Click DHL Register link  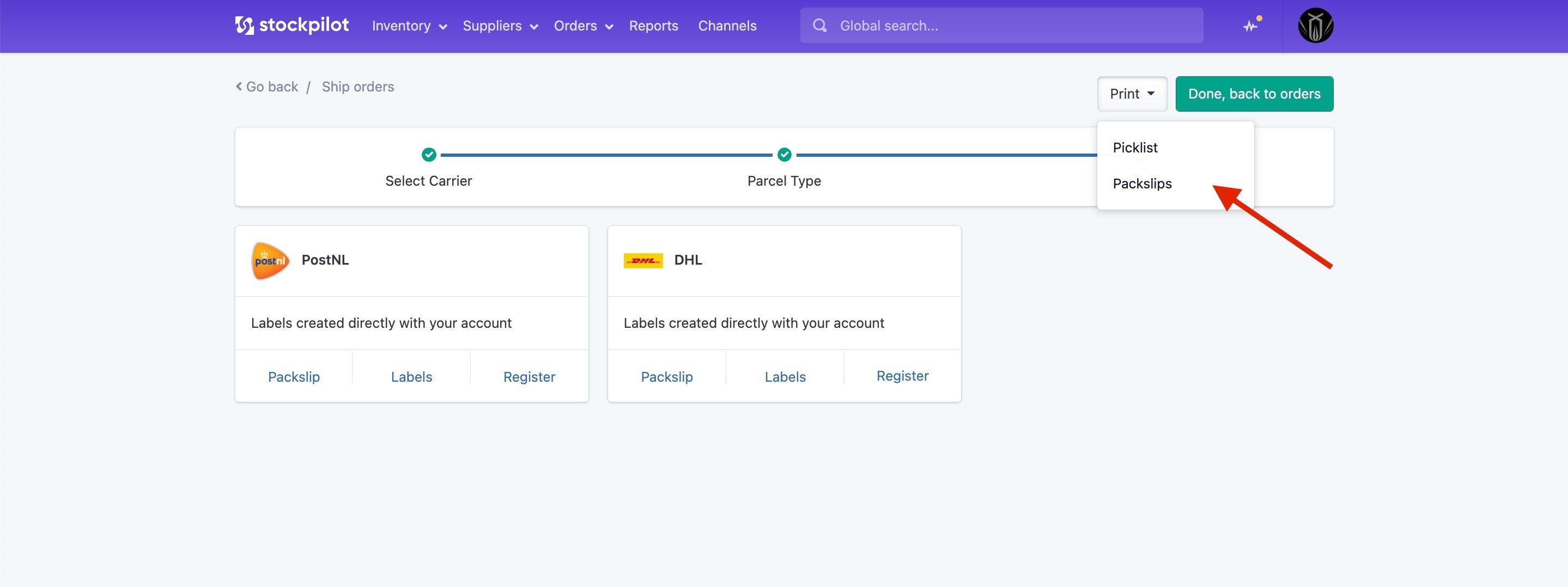click(902, 376)
